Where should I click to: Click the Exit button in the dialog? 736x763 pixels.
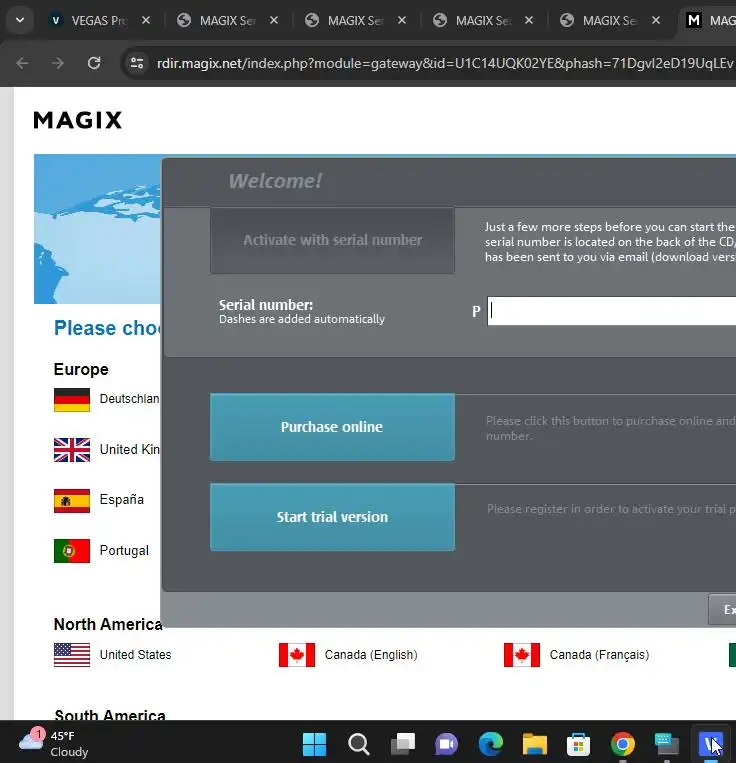723,609
